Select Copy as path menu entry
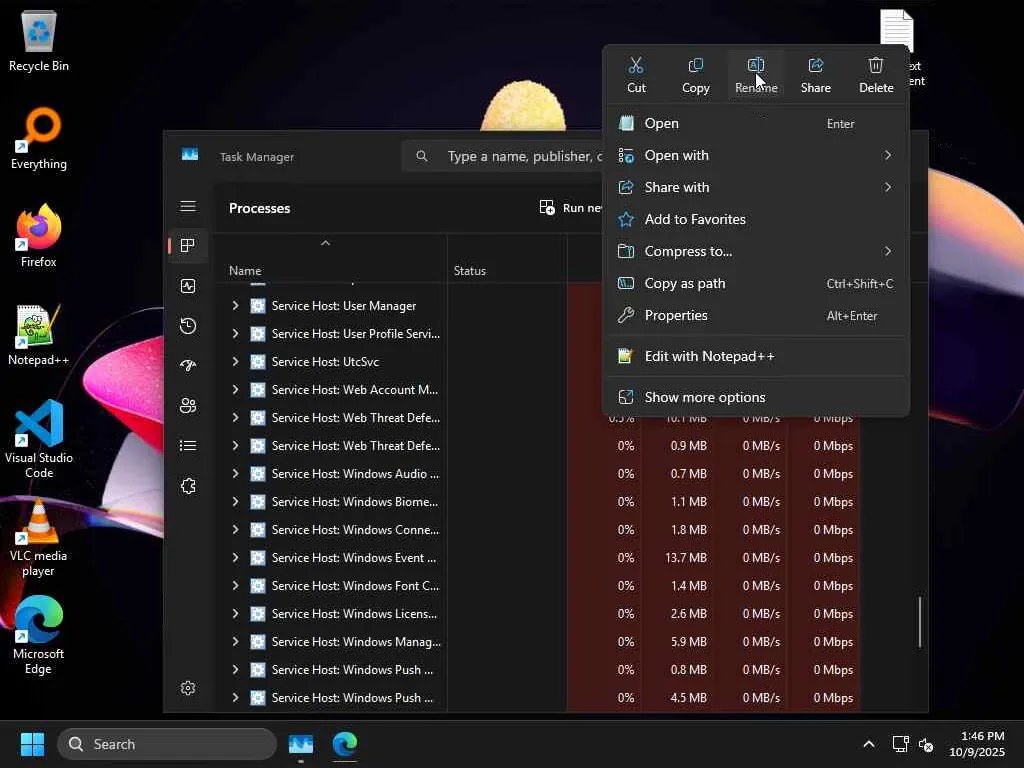Viewport: 1024px width, 768px height. 685,283
